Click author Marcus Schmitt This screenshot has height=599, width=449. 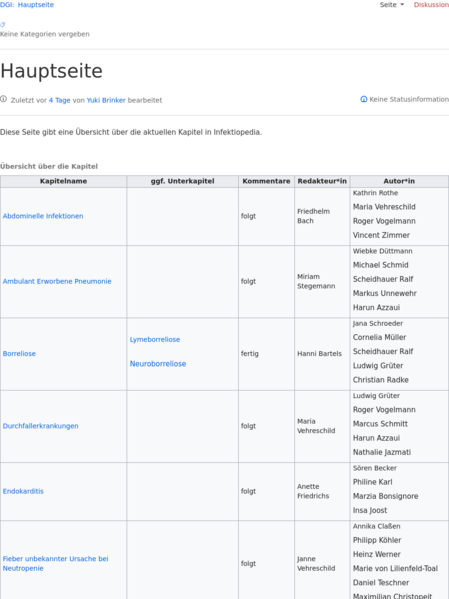(380, 424)
